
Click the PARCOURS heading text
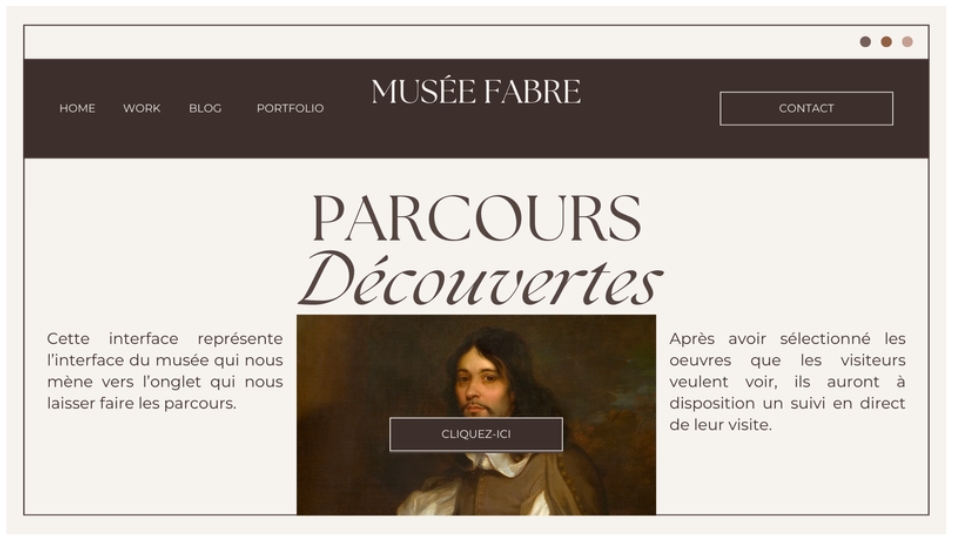[x=476, y=219]
